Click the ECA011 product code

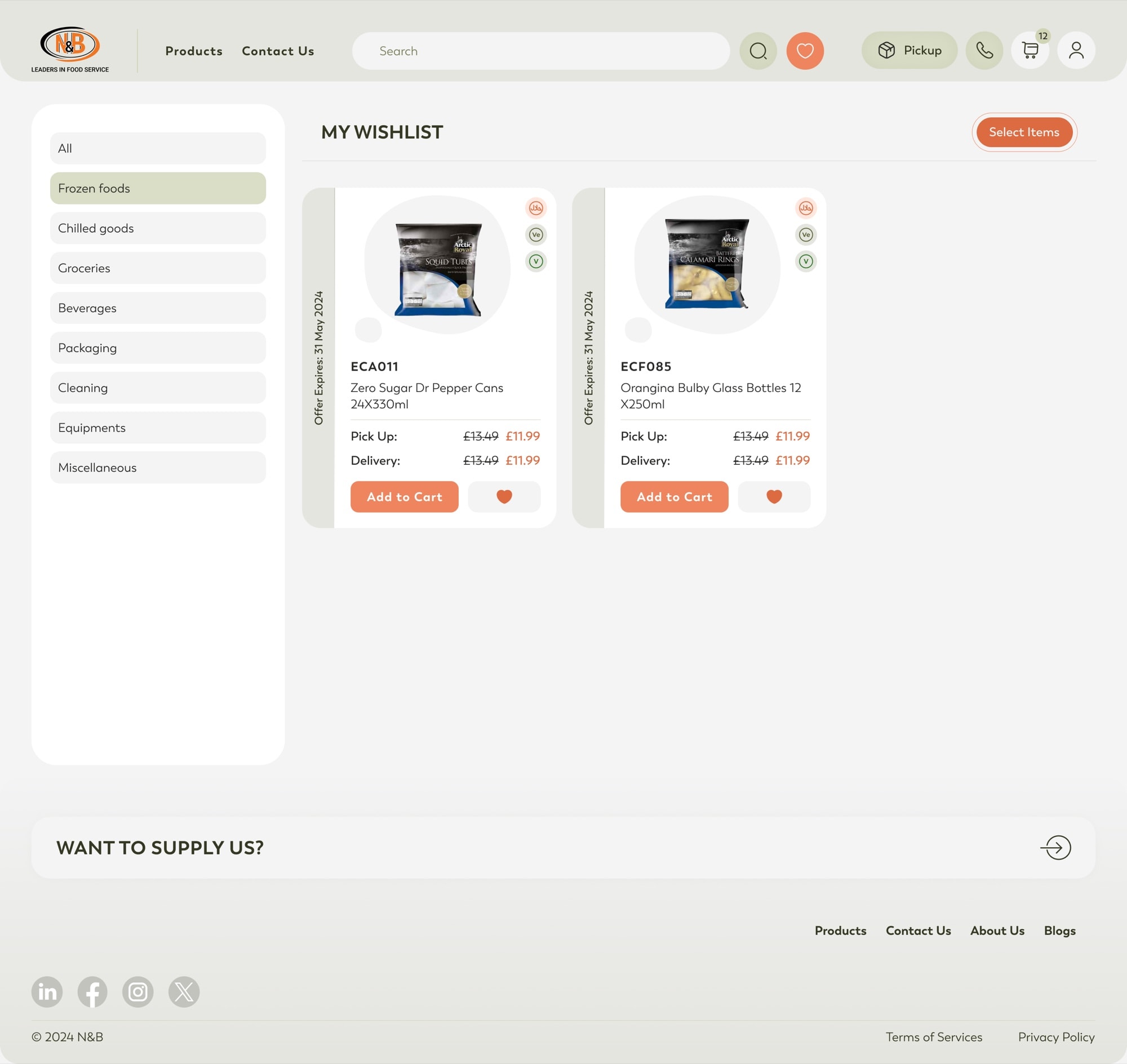[375, 366]
